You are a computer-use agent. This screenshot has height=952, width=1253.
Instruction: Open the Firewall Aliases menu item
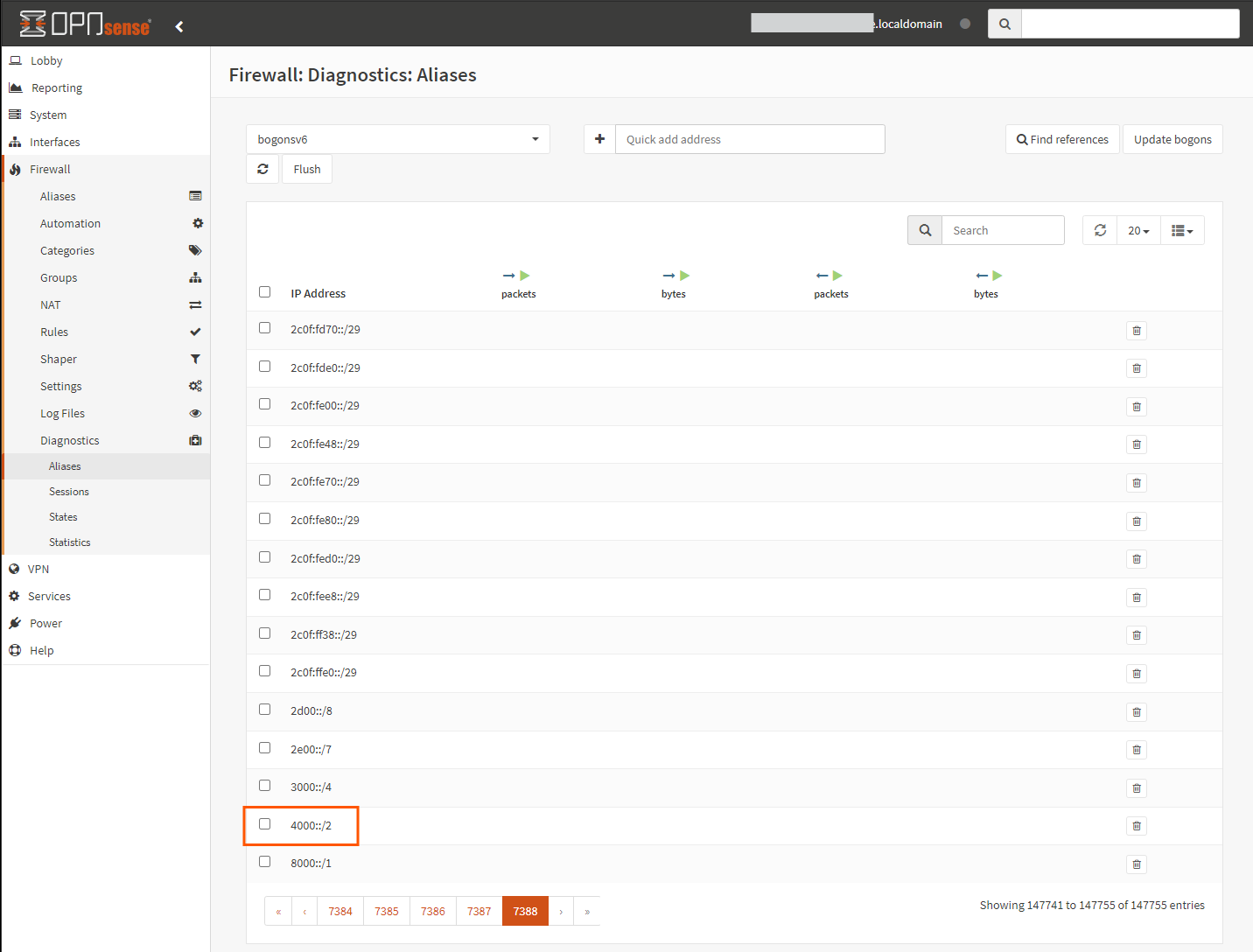[106, 196]
